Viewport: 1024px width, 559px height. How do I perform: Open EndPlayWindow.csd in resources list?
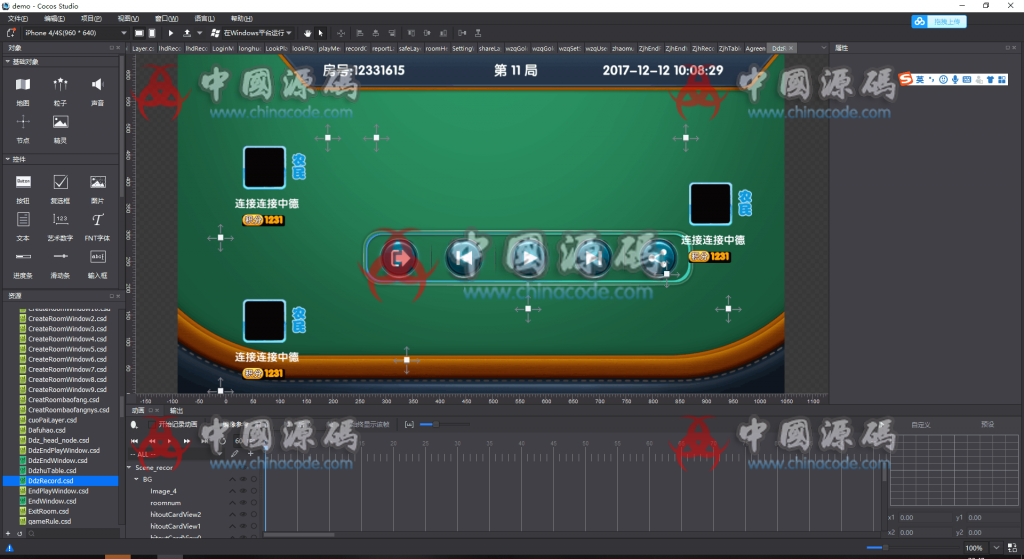tap(58, 491)
